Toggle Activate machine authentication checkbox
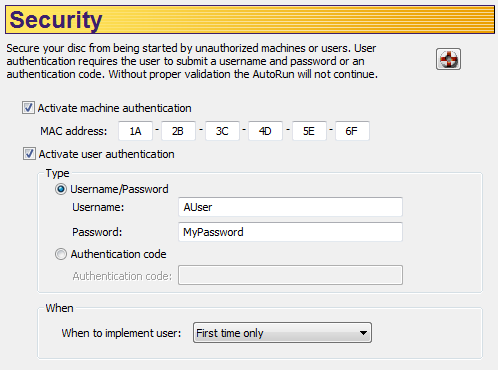Image resolution: width=499 pixels, height=370 pixels. click(28, 108)
